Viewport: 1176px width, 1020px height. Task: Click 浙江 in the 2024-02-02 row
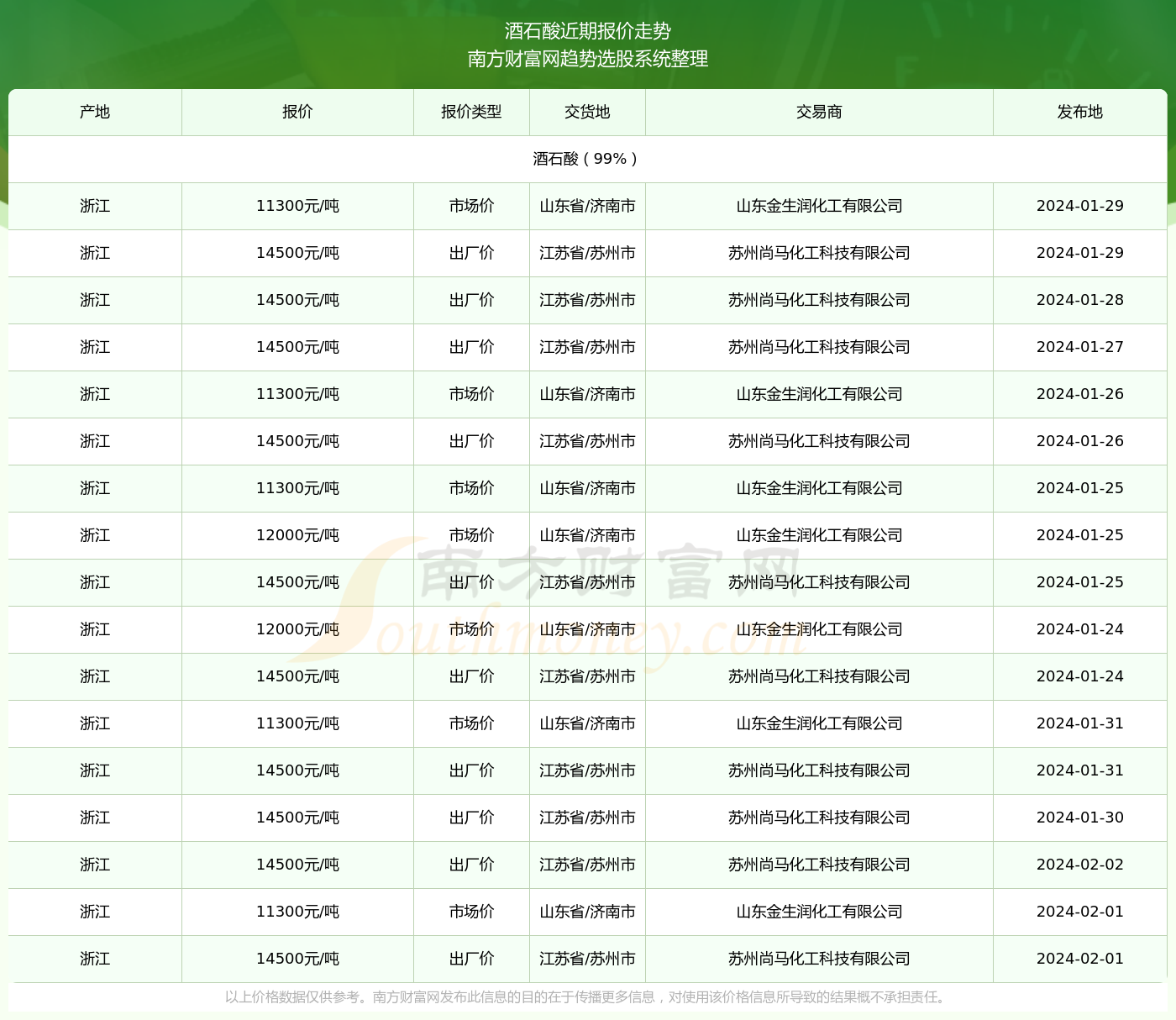point(95,865)
